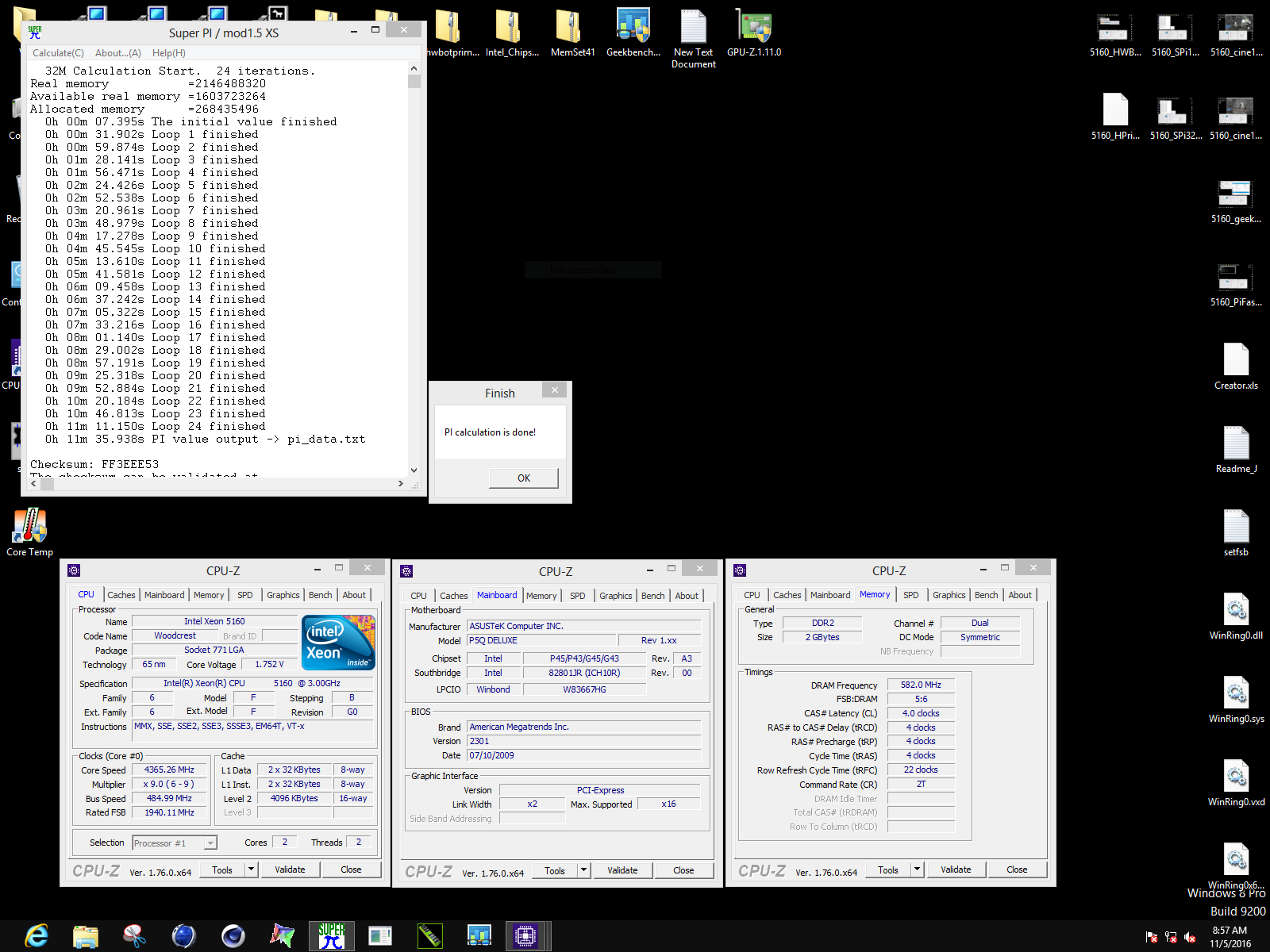1270x952 pixels.
Task: Click the Checksum: FF3EEE53 line
Action: pyautogui.click(x=94, y=464)
